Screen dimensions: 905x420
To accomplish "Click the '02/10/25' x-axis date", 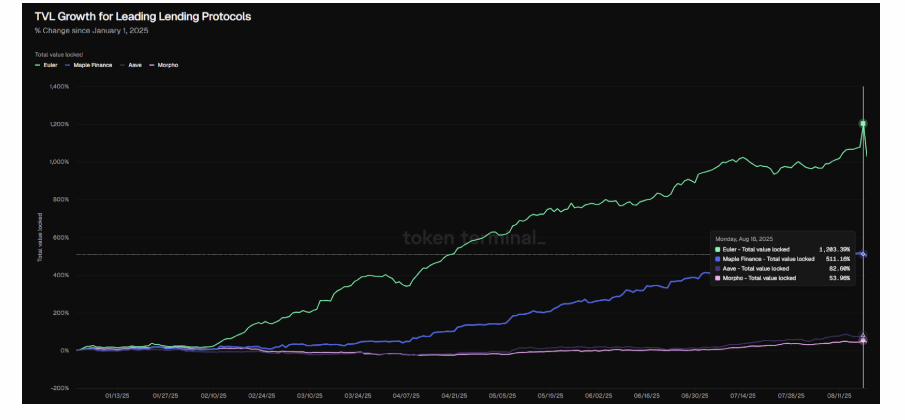I will point(213,396).
